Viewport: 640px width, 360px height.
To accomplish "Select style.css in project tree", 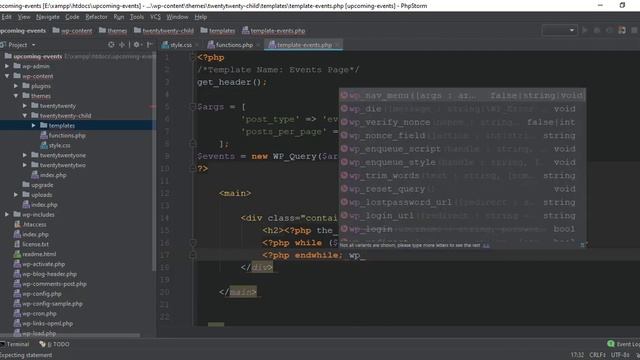I will pos(56,145).
